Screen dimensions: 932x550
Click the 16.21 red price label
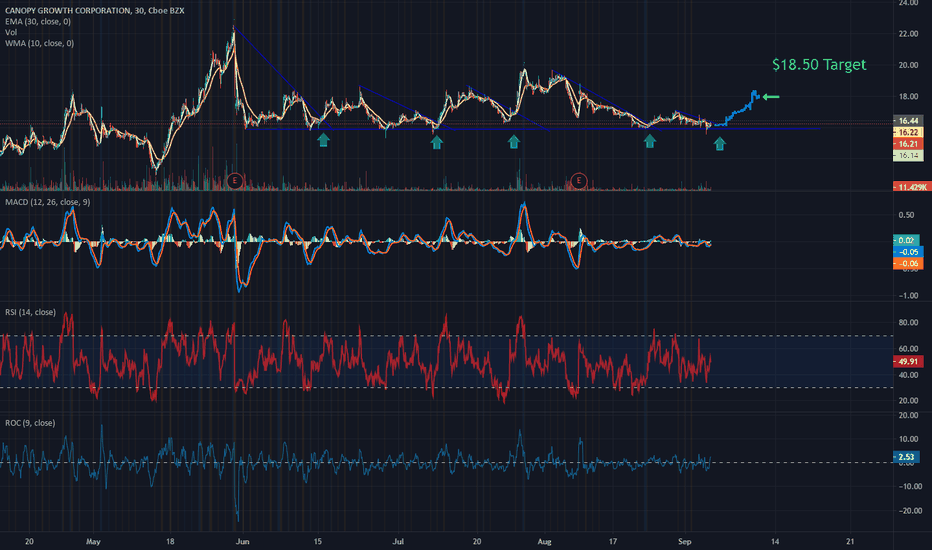coord(908,144)
